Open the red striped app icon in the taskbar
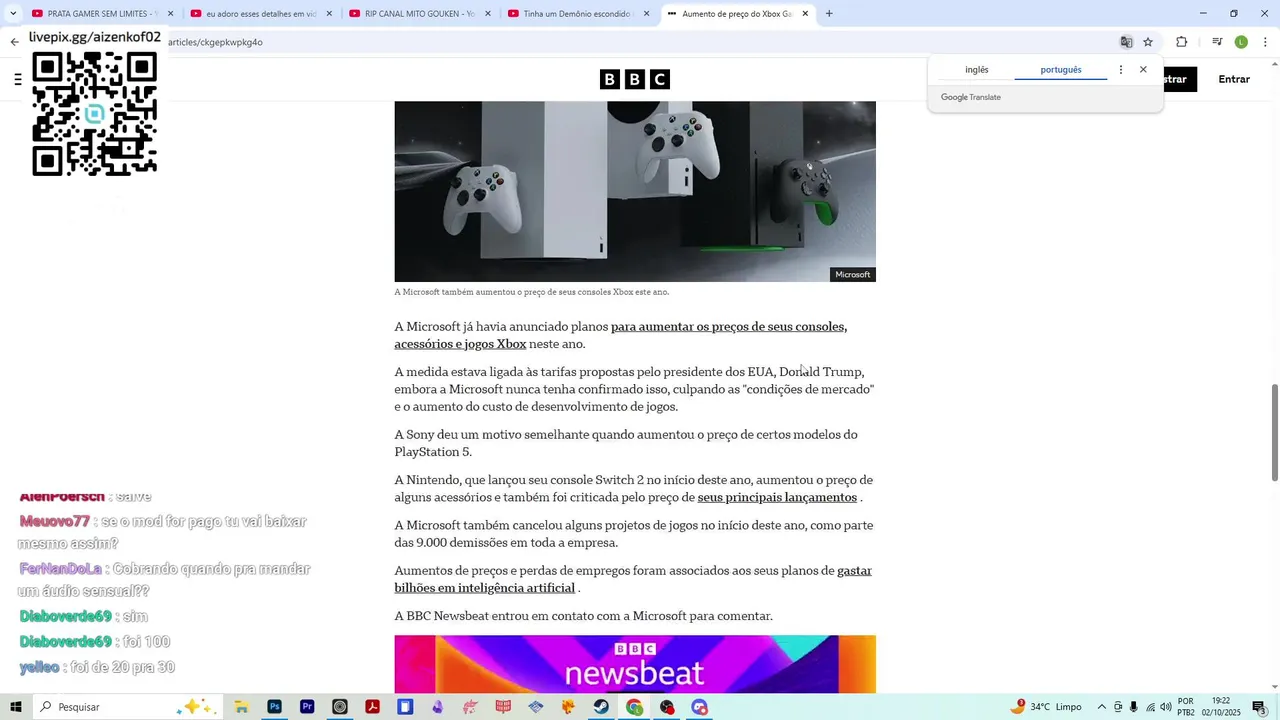The image size is (1280, 720). point(503,707)
